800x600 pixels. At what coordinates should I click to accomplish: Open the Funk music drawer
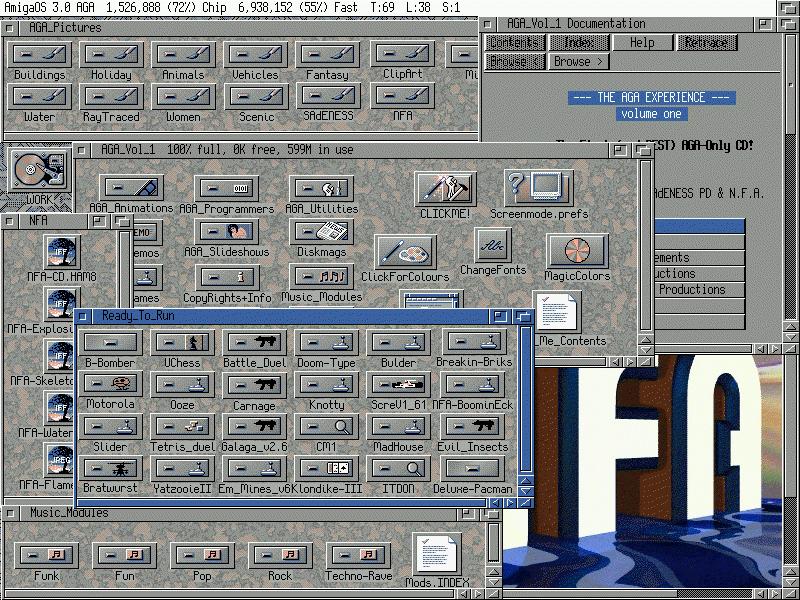coord(46,555)
